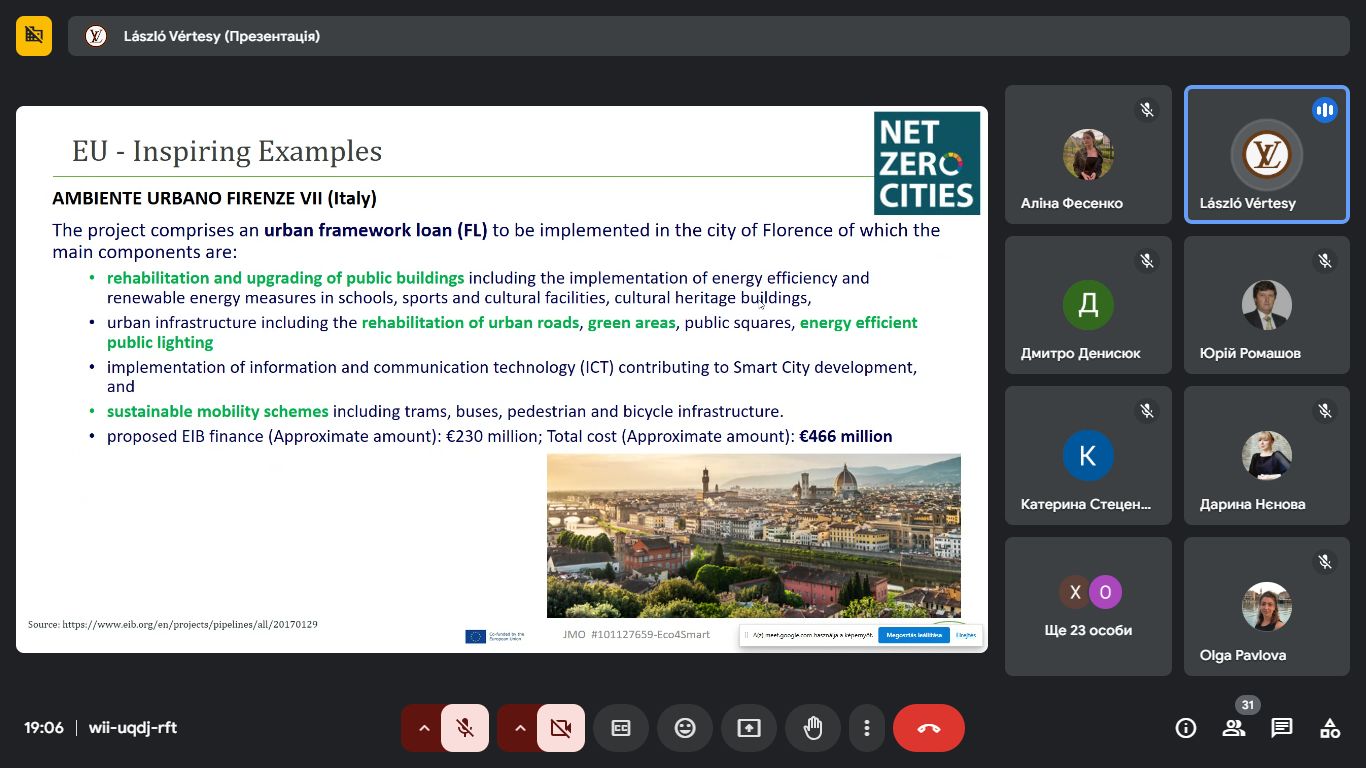Toggle closed captions
Image resolution: width=1366 pixels, height=768 pixels.
point(621,728)
